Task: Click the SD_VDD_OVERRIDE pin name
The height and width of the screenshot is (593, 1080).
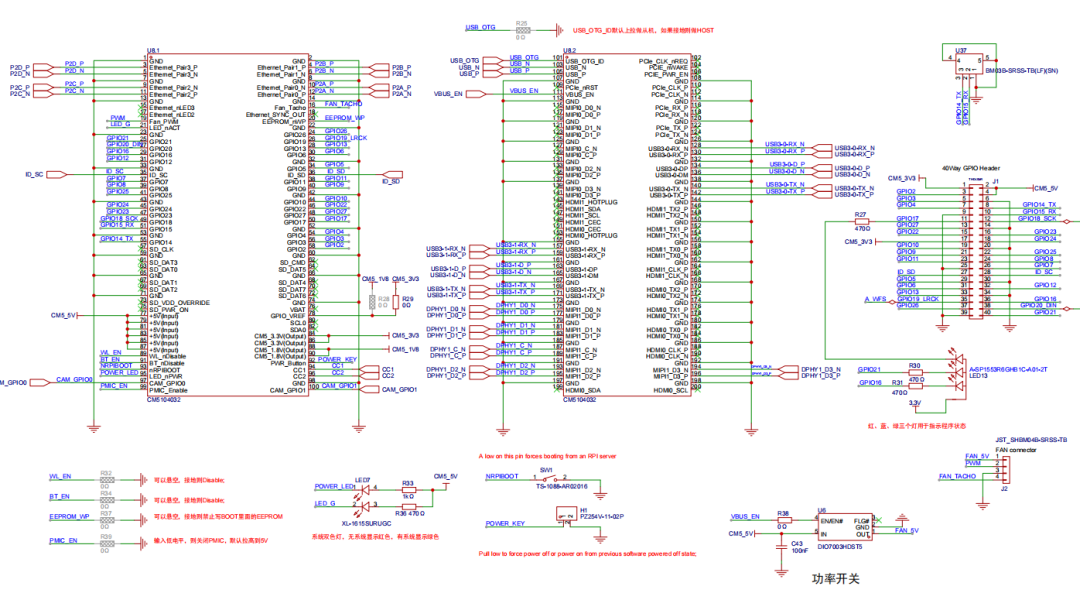Action: [179, 302]
